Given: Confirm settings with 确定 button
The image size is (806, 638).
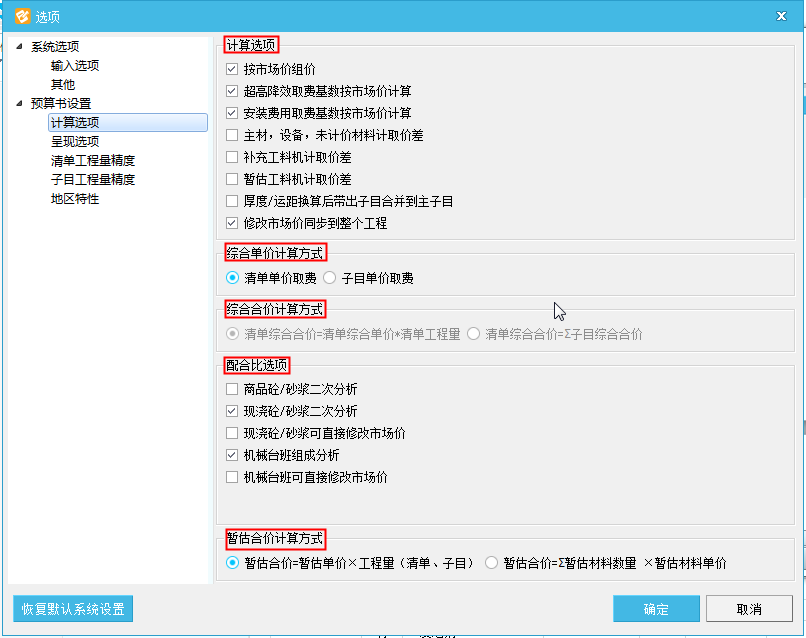Looking at the screenshot, I should (x=656, y=609).
